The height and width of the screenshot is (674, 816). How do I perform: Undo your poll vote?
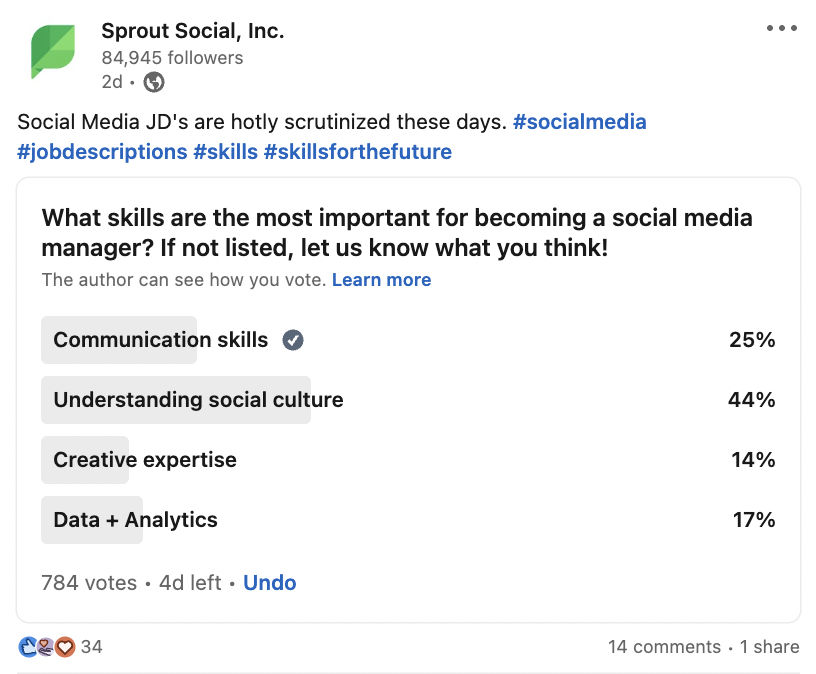[x=269, y=582]
